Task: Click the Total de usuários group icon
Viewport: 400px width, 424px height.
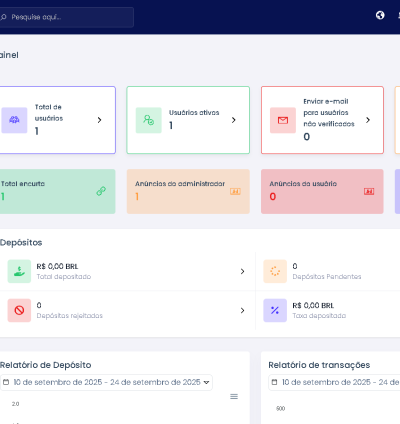Action: pyautogui.click(x=14, y=120)
